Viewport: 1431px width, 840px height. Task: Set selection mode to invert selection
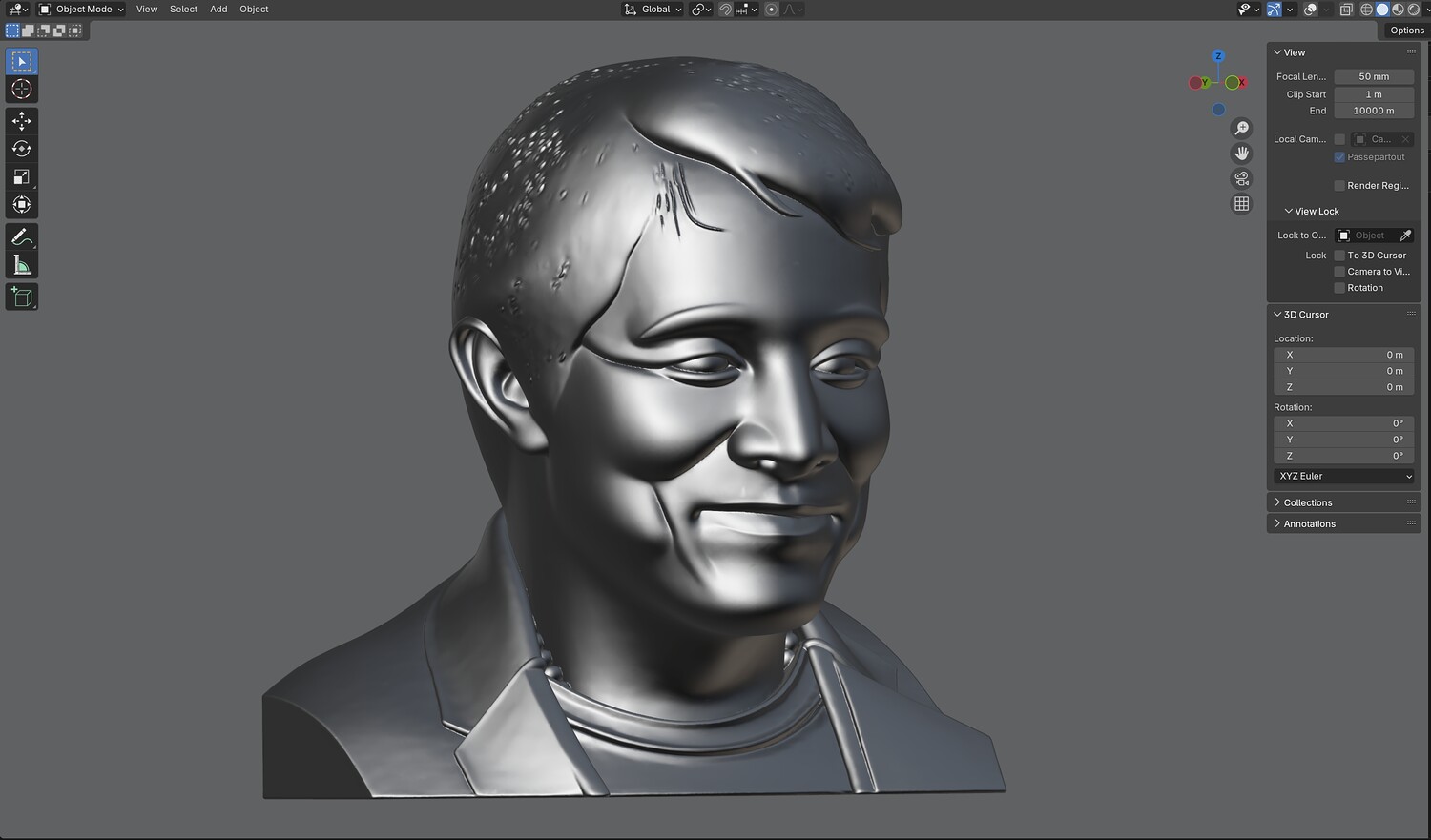coord(58,31)
